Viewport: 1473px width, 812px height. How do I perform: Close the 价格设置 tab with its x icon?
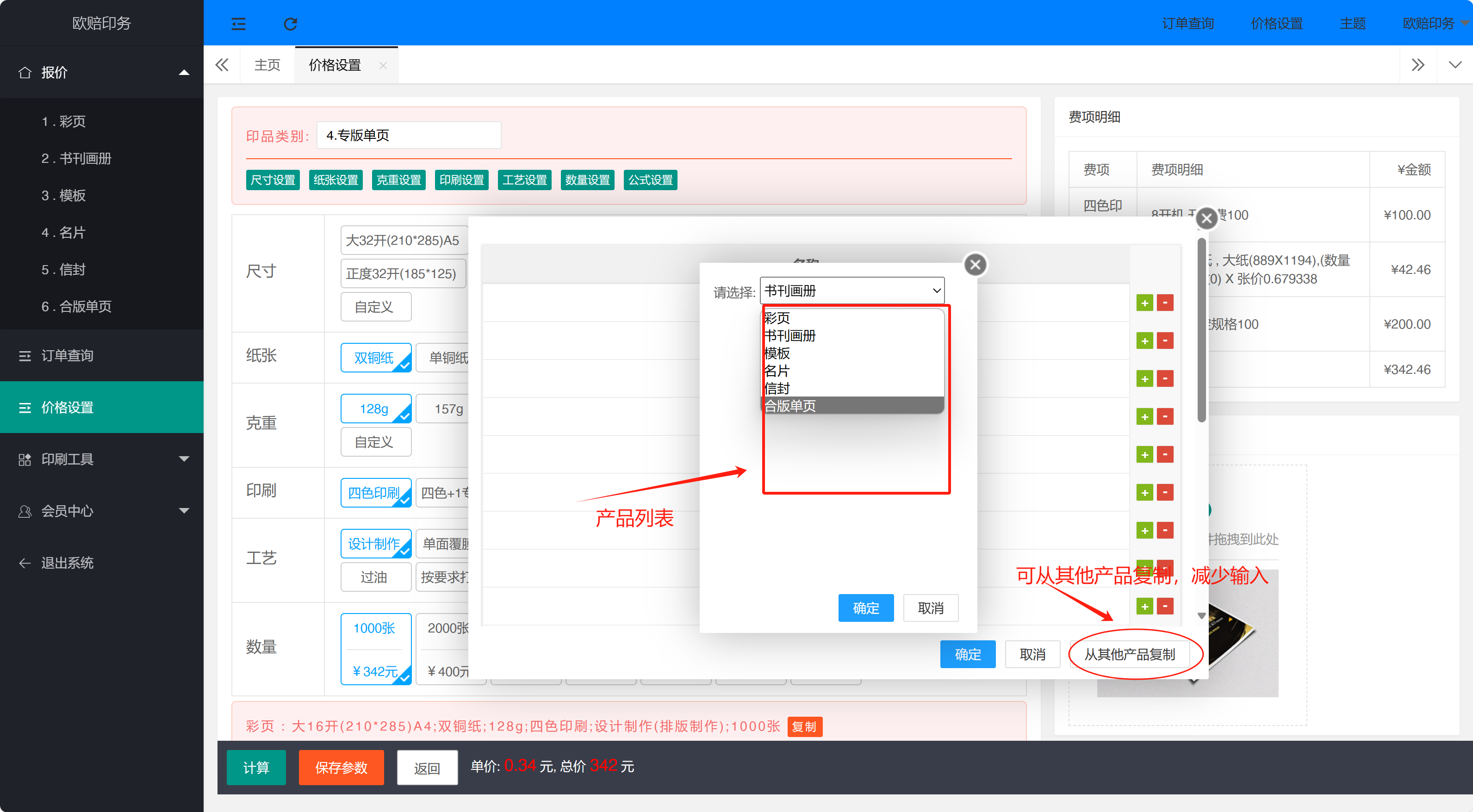tap(383, 66)
